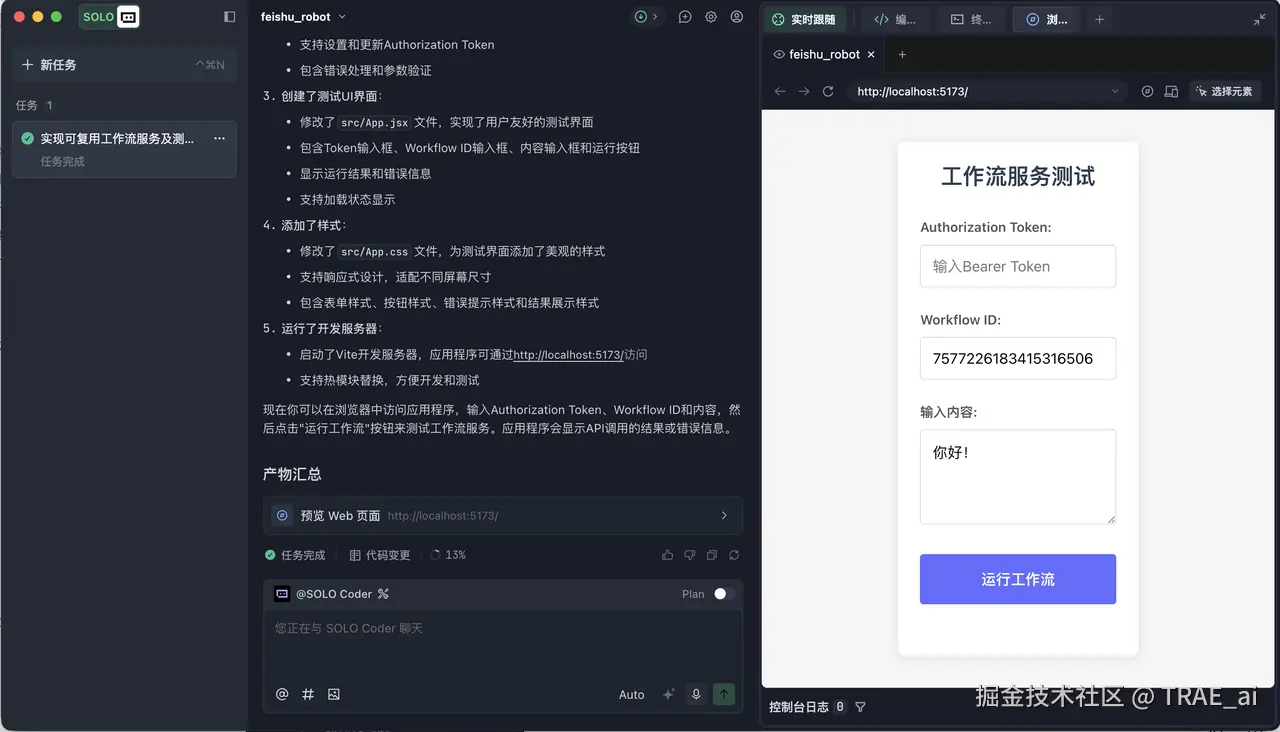Copy the response with the copy icon
The image size is (1280, 732).
pos(712,555)
